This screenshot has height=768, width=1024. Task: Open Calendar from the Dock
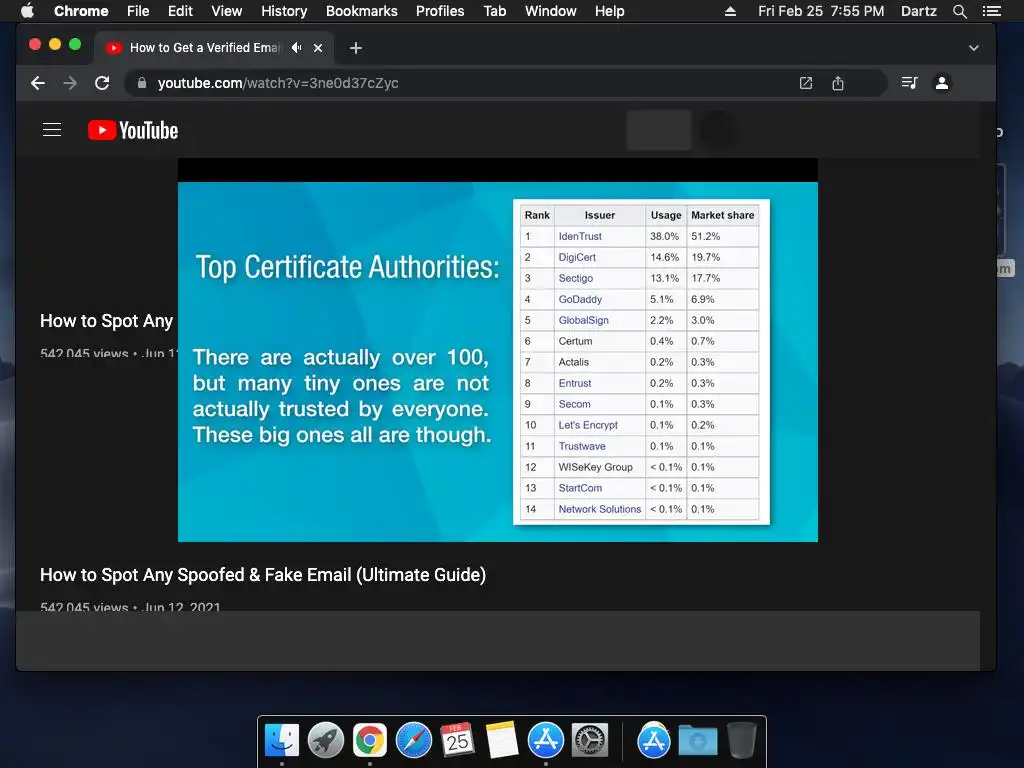pos(457,741)
